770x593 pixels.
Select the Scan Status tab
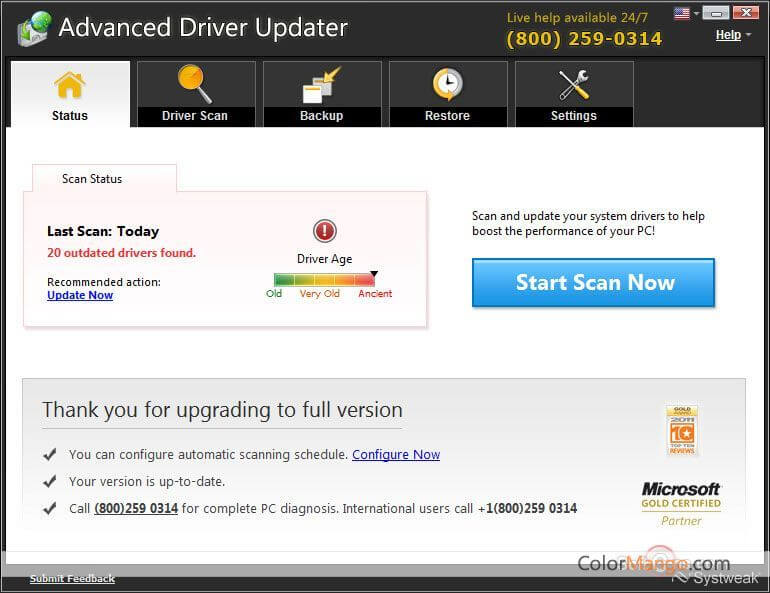pyautogui.click(x=92, y=179)
